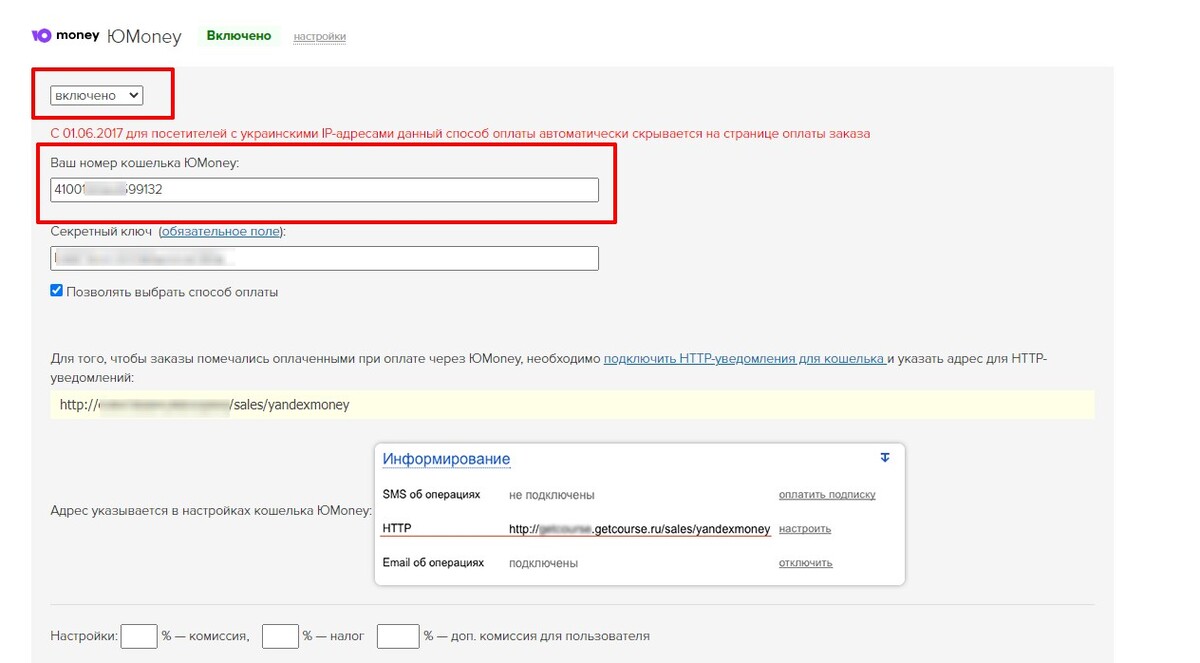Click the обязательное поле link
The height and width of the screenshot is (663, 1200).
point(221,232)
